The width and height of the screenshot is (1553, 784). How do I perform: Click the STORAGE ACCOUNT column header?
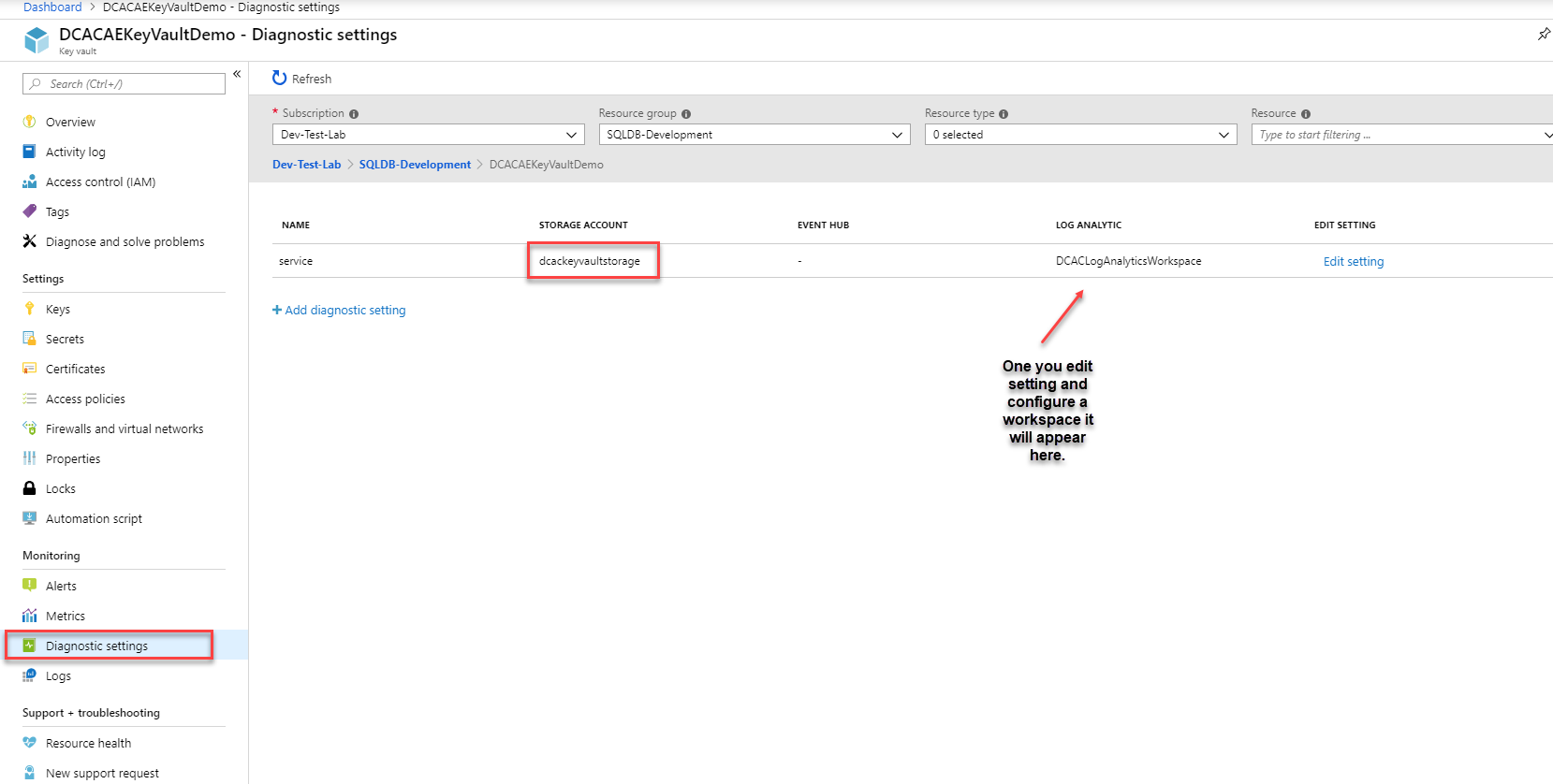pos(583,225)
